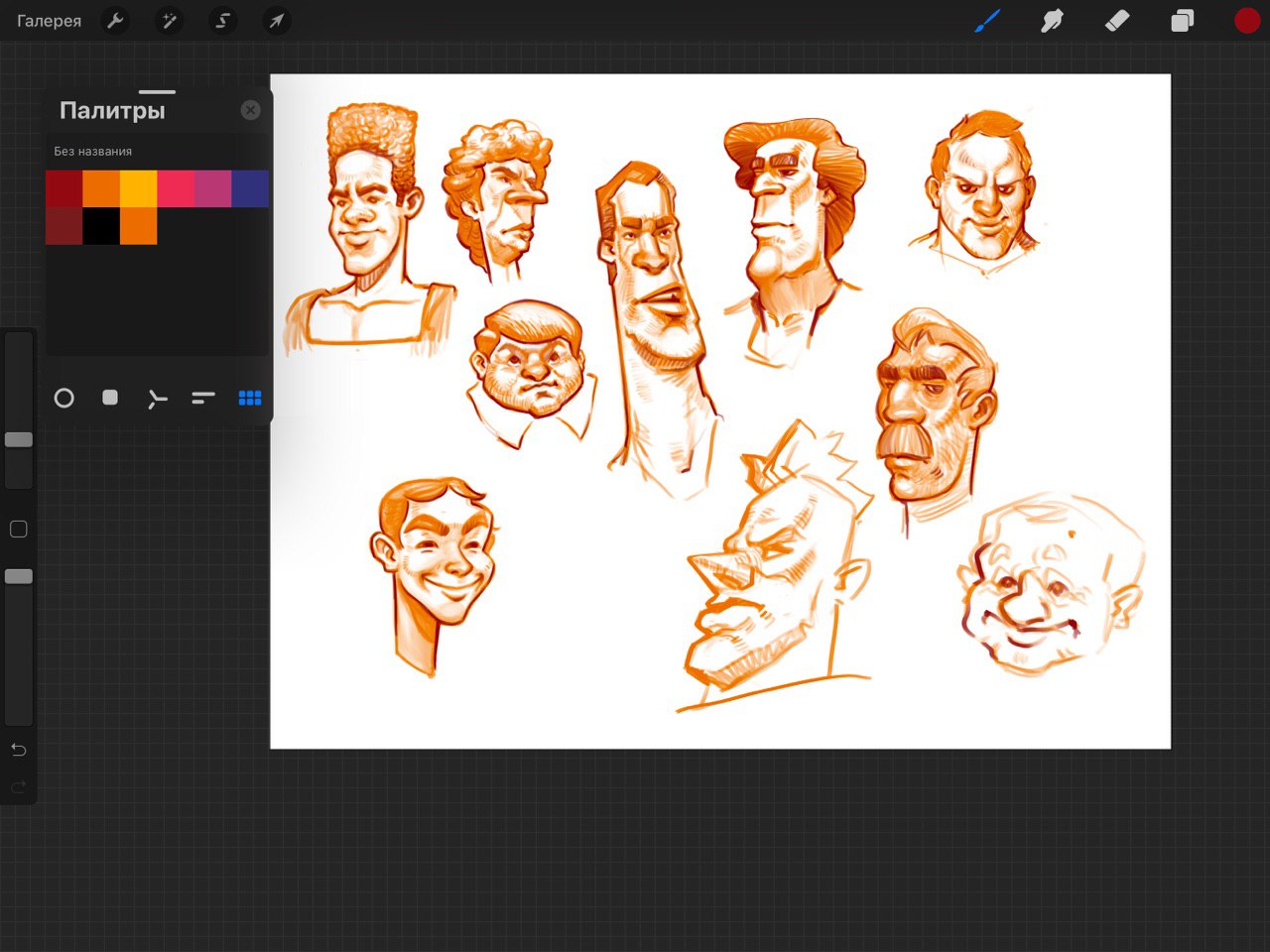Image resolution: width=1270 pixels, height=952 pixels.
Task: Select the Brush tool
Action: (x=986, y=21)
